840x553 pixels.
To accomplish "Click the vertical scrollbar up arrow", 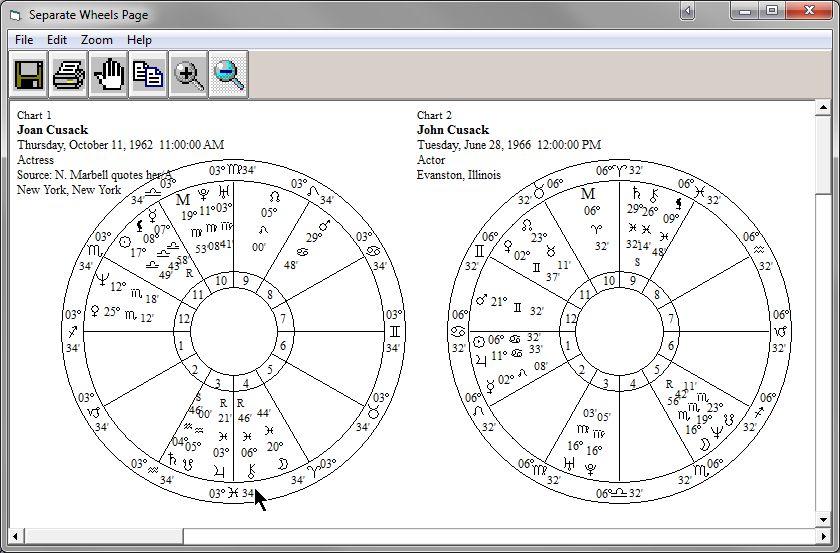I will coord(823,108).
